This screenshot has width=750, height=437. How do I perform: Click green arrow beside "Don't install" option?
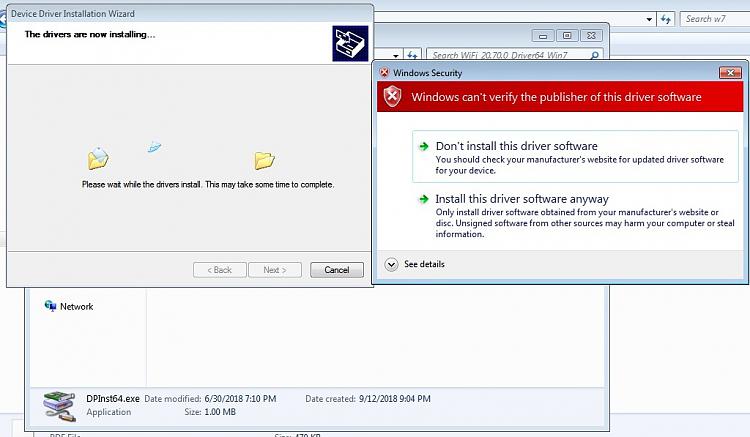coord(424,146)
